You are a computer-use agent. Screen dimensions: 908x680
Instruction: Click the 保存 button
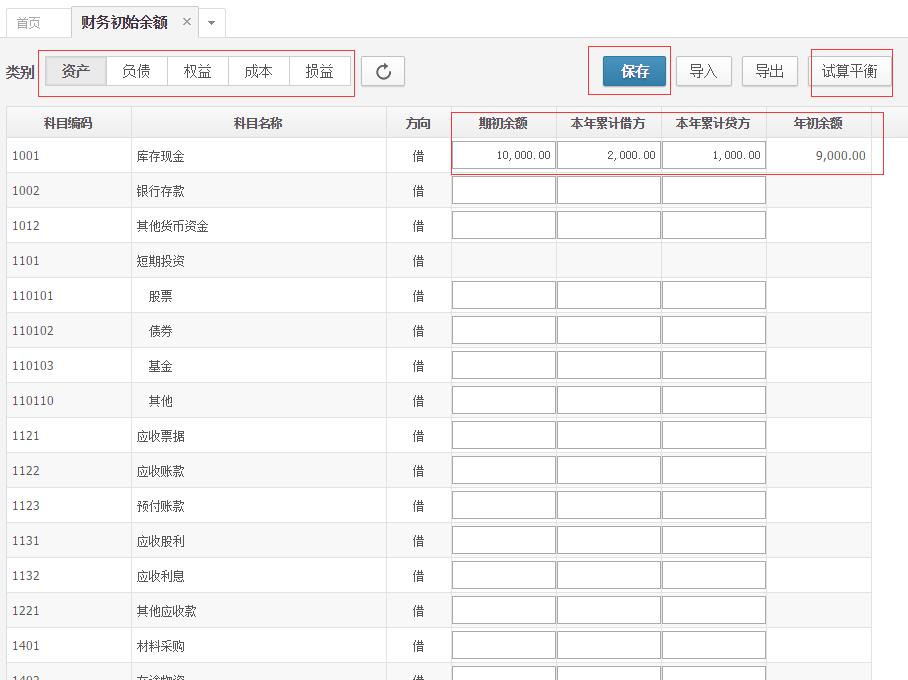(x=634, y=71)
